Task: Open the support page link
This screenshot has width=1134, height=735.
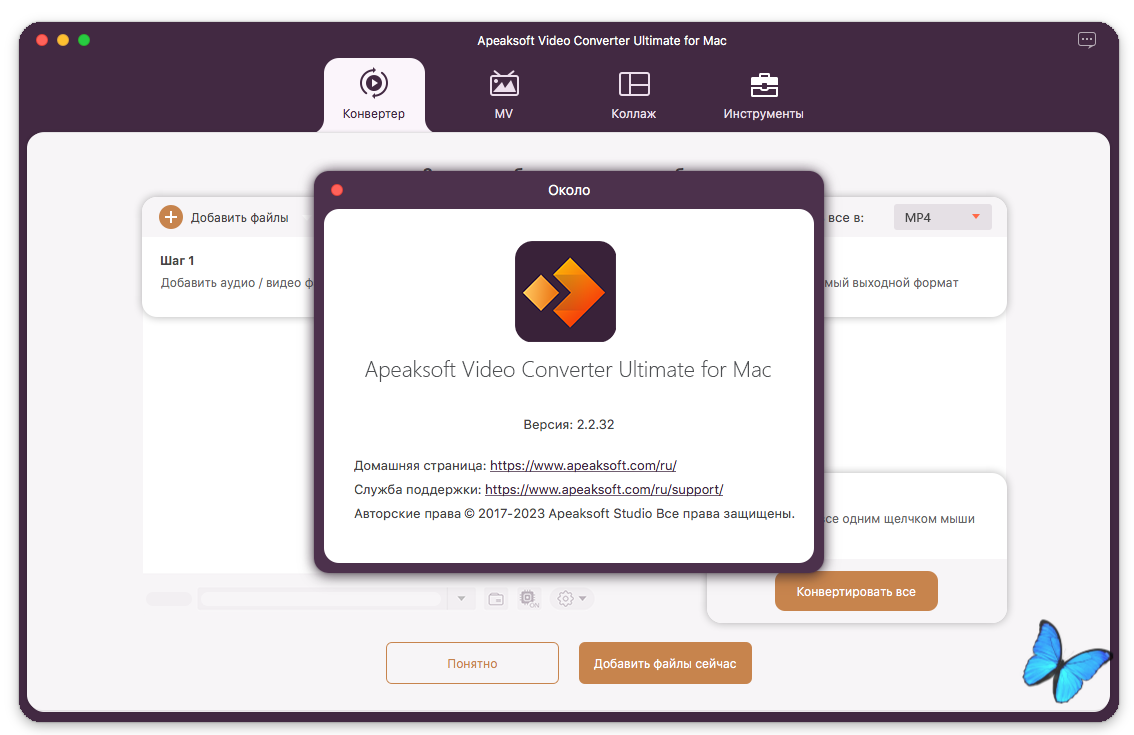Action: coord(603,490)
